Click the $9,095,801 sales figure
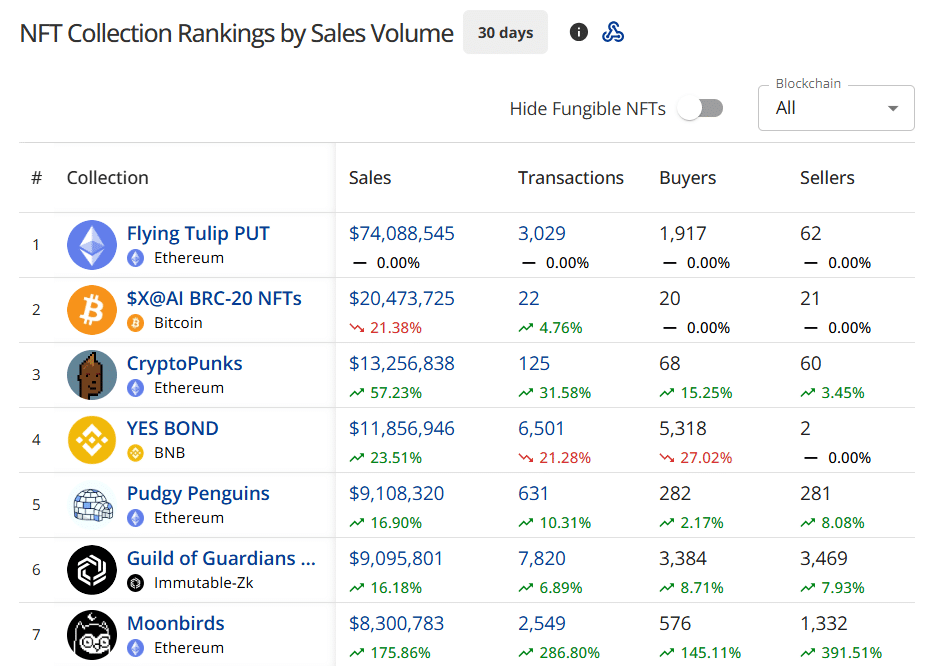The width and height of the screenshot is (942, 666). (396, 559)
